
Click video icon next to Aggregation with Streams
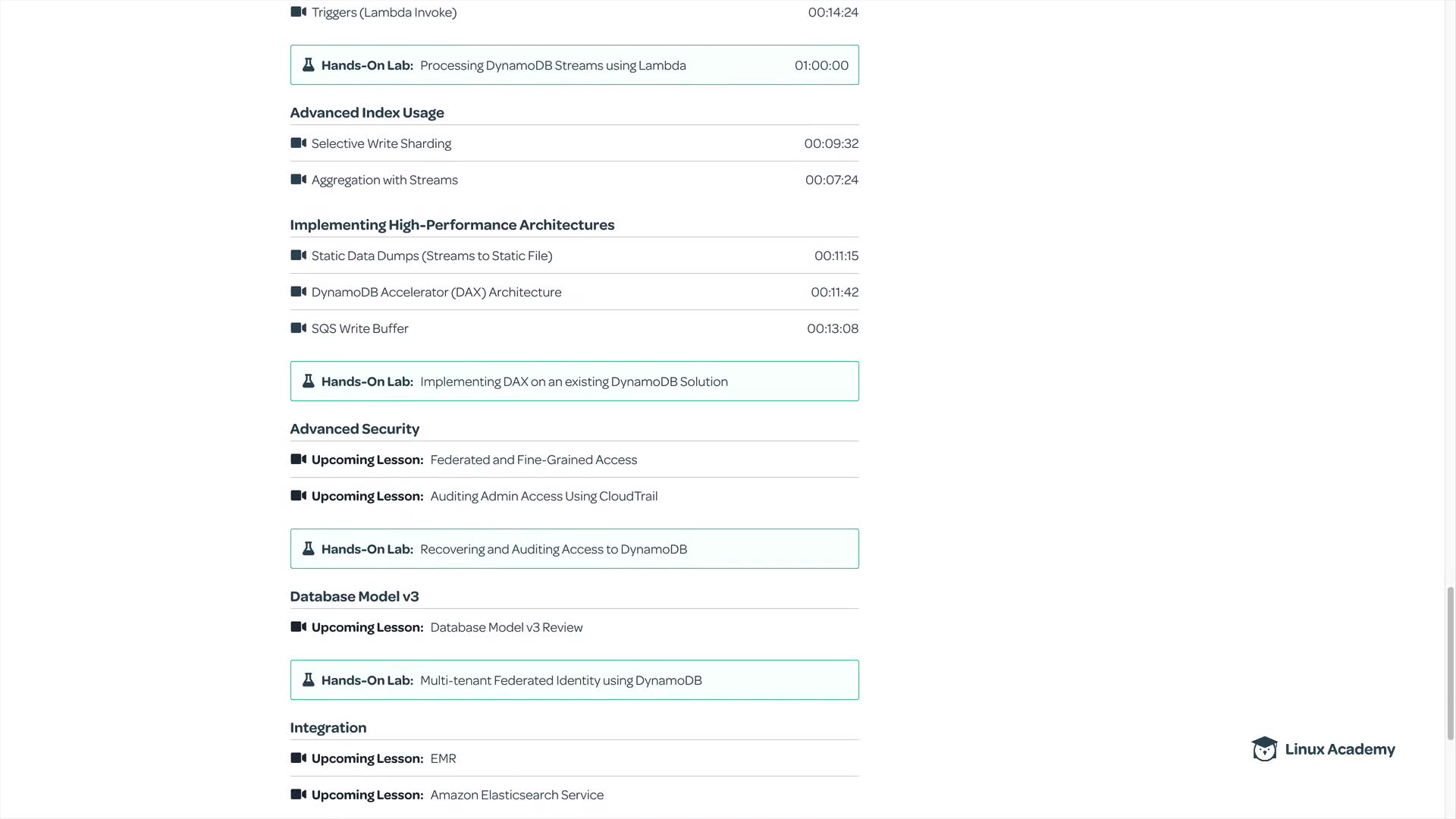(298, 180)
